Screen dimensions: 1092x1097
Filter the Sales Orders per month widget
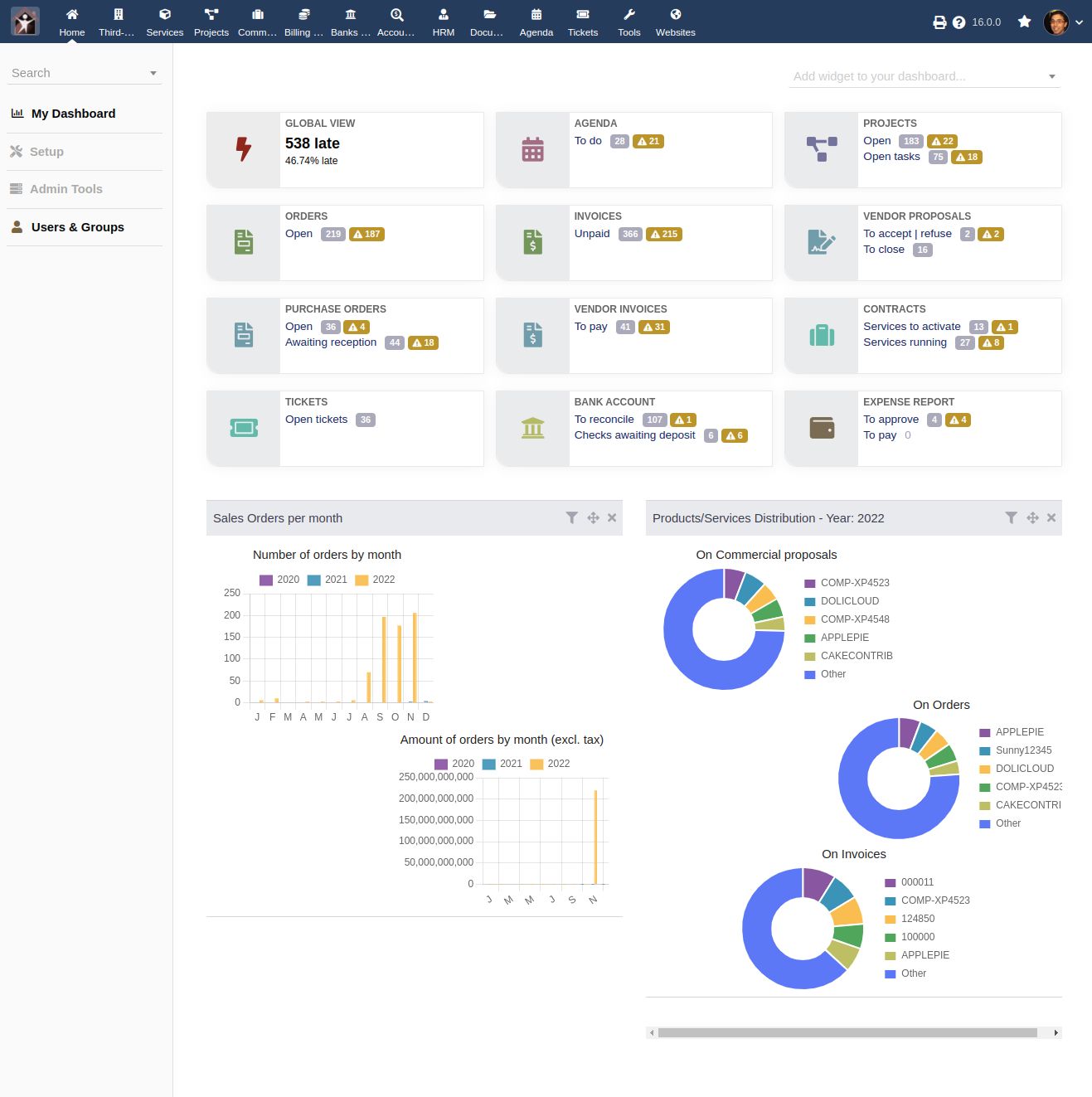coord(571,517)
